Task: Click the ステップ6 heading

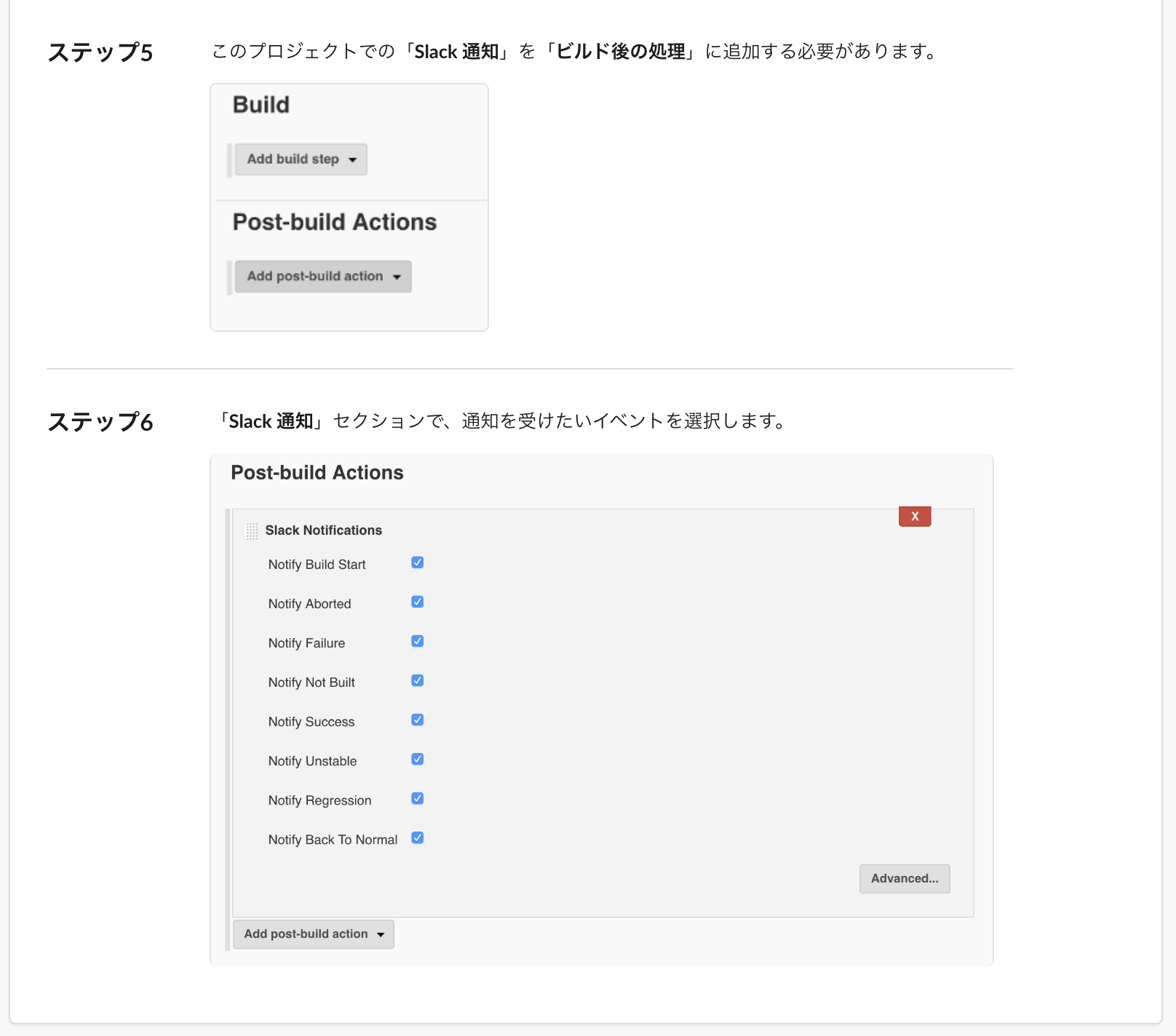Action: (100, 422)
